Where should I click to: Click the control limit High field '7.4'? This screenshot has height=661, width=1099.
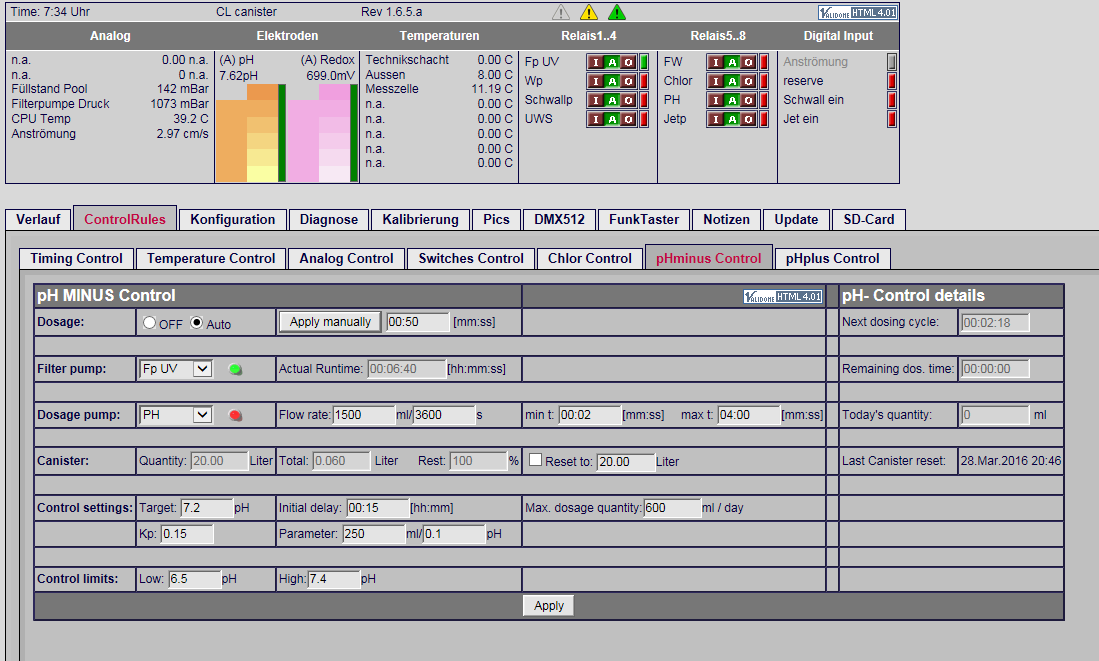(334, 580)
